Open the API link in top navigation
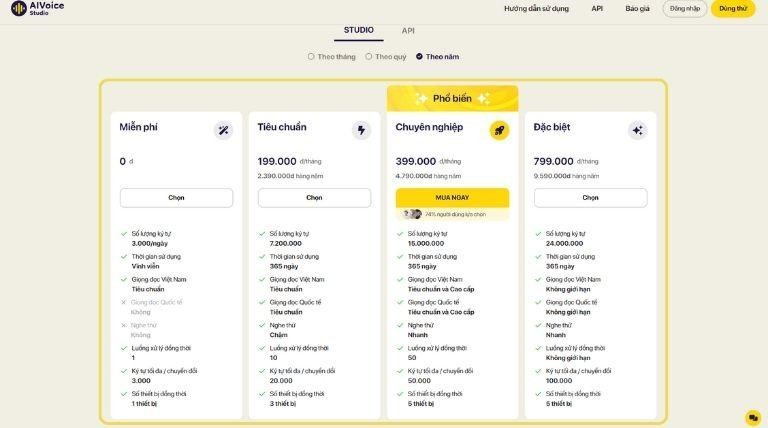Viewport: 768px width, 428px height. [597, 8]
